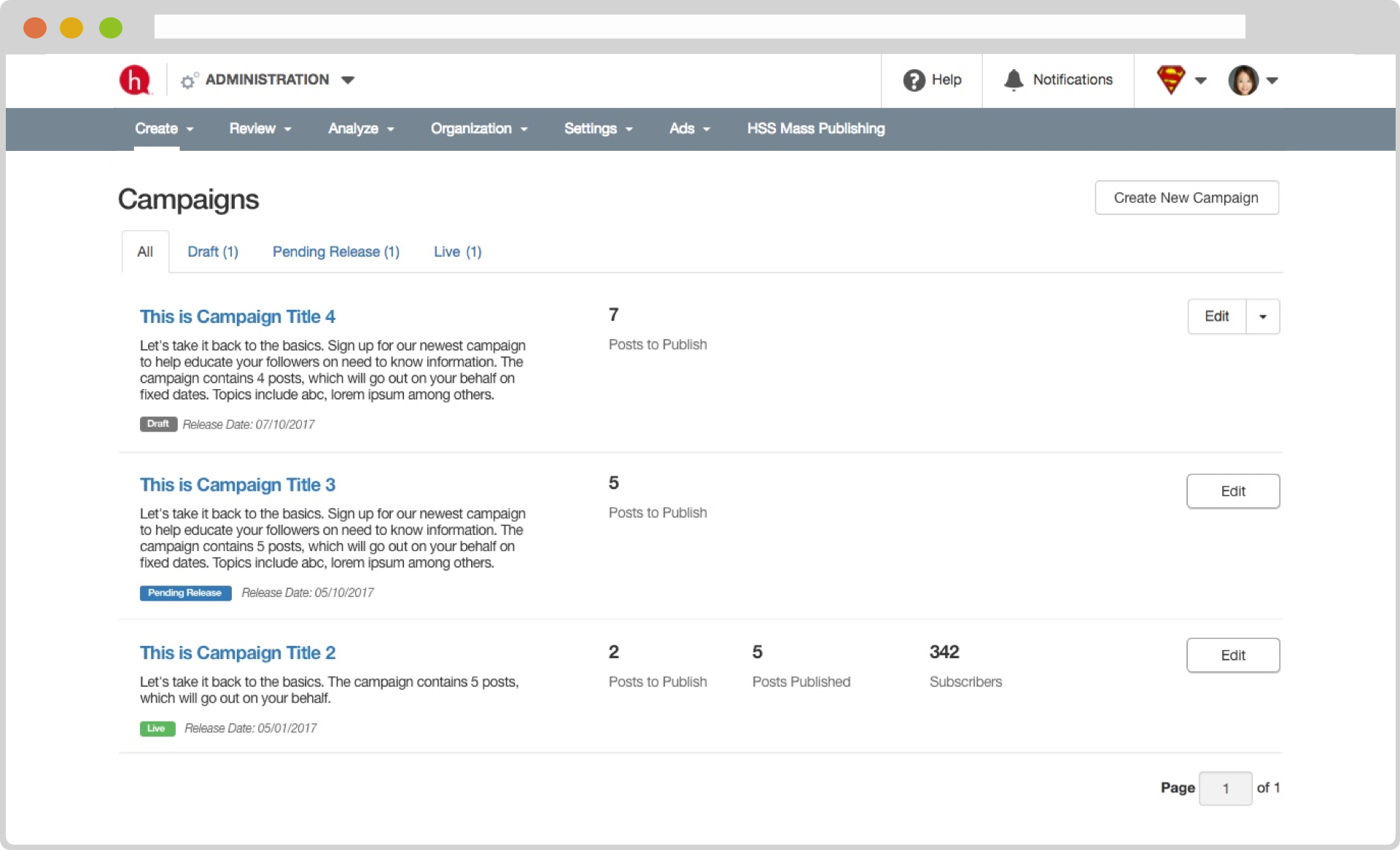Click the Administration gear icon

pyautogui.click(x=189, y=80)
